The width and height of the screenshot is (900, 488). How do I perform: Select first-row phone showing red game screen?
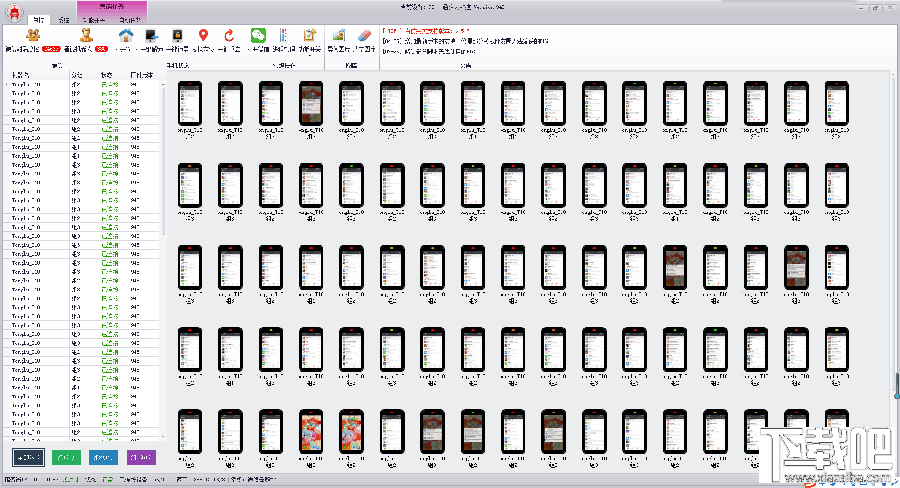pyautogui.click(x=311, y=103)
